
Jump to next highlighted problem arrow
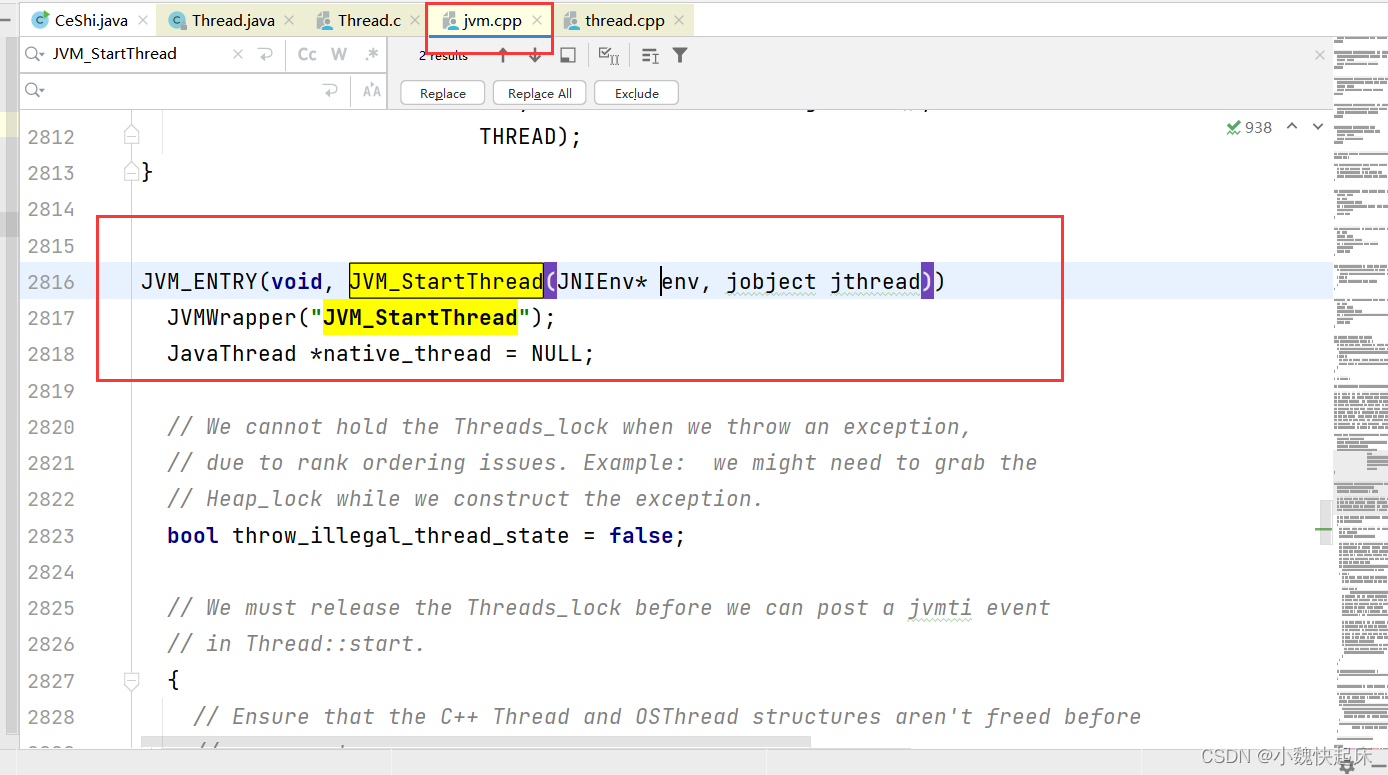coord(1318,126)
